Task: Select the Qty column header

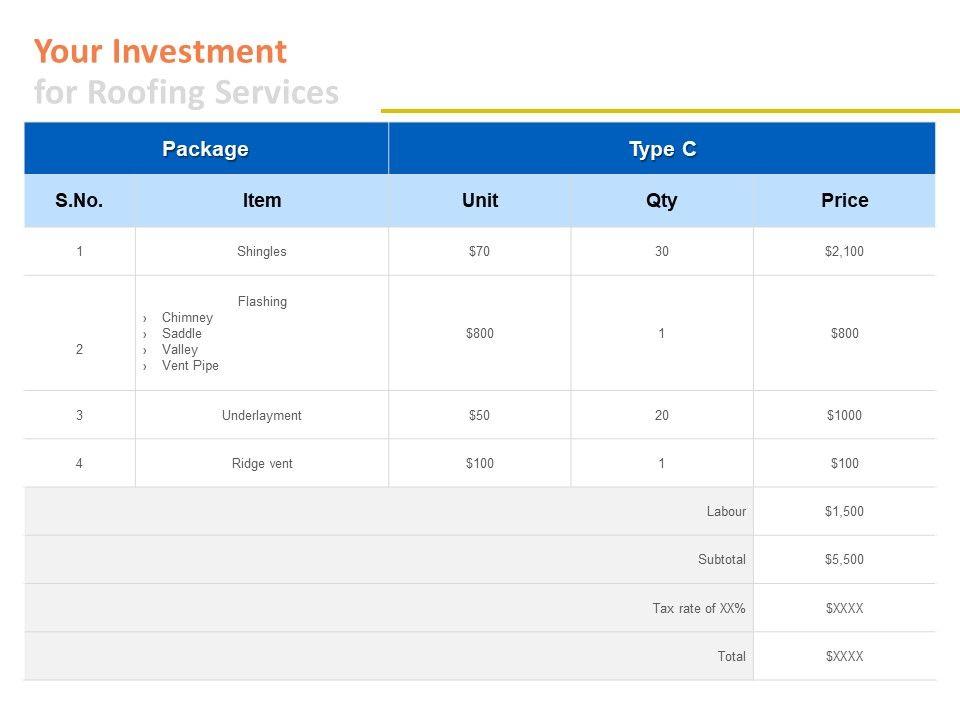Action: pyautogui.click(x=662, y=201)
